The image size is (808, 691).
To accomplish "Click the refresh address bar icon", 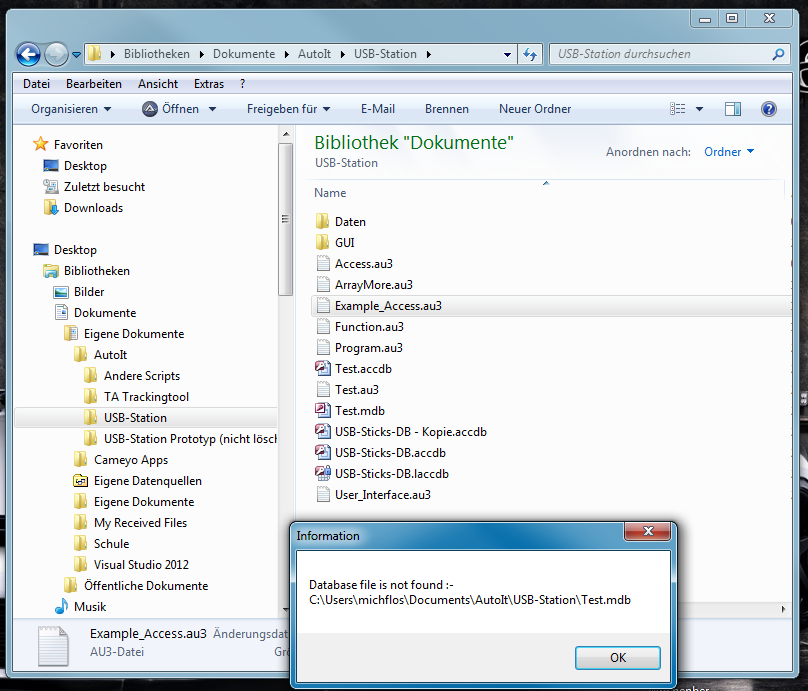I will coord(530,54).
